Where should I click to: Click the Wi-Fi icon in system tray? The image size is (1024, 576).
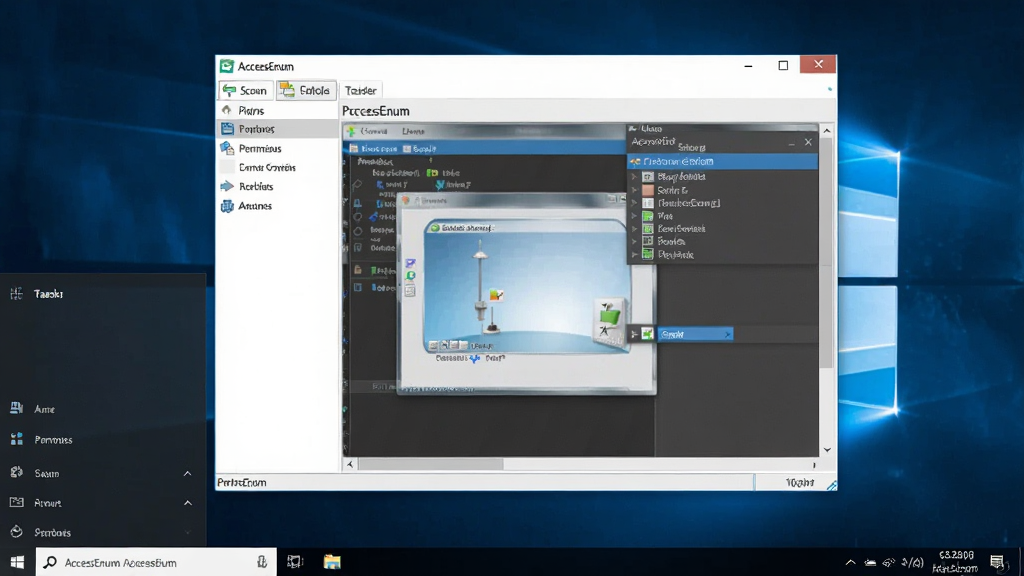point(889,562)
